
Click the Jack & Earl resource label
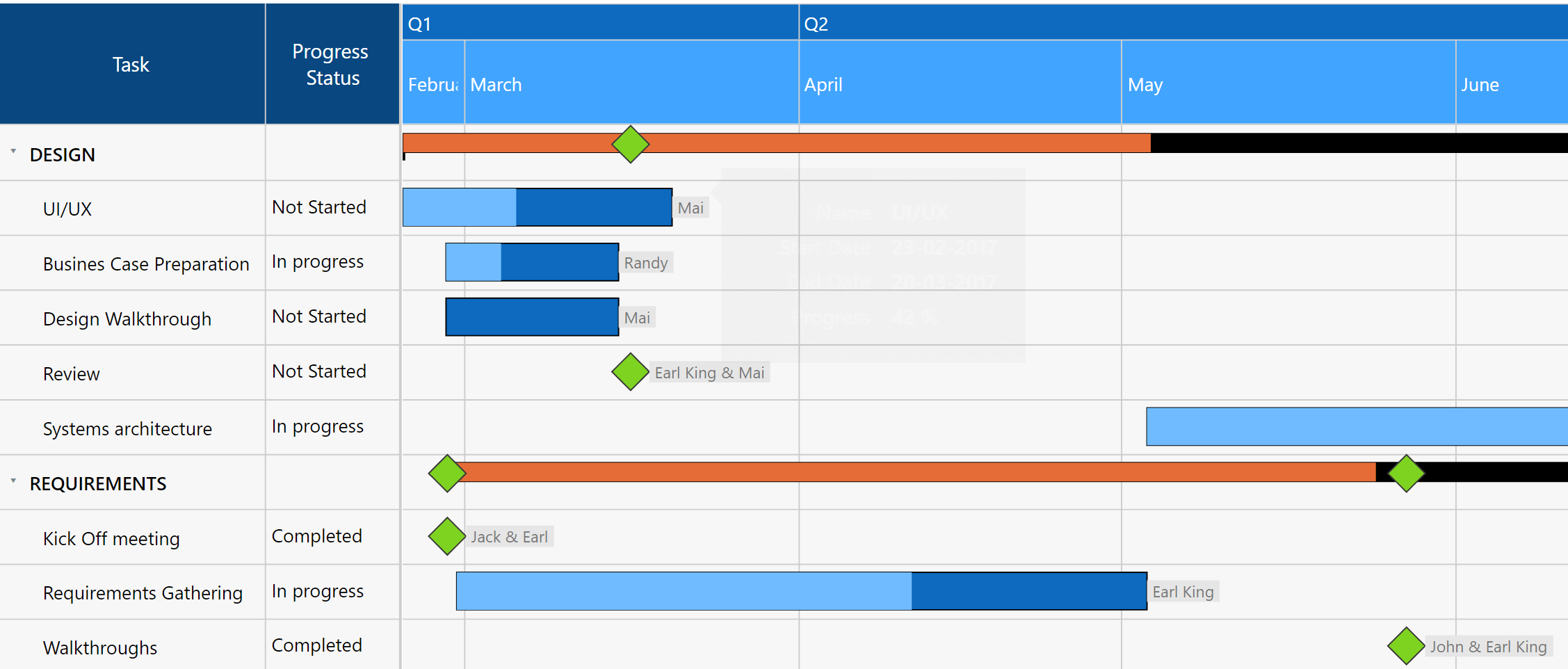point(509,536)
